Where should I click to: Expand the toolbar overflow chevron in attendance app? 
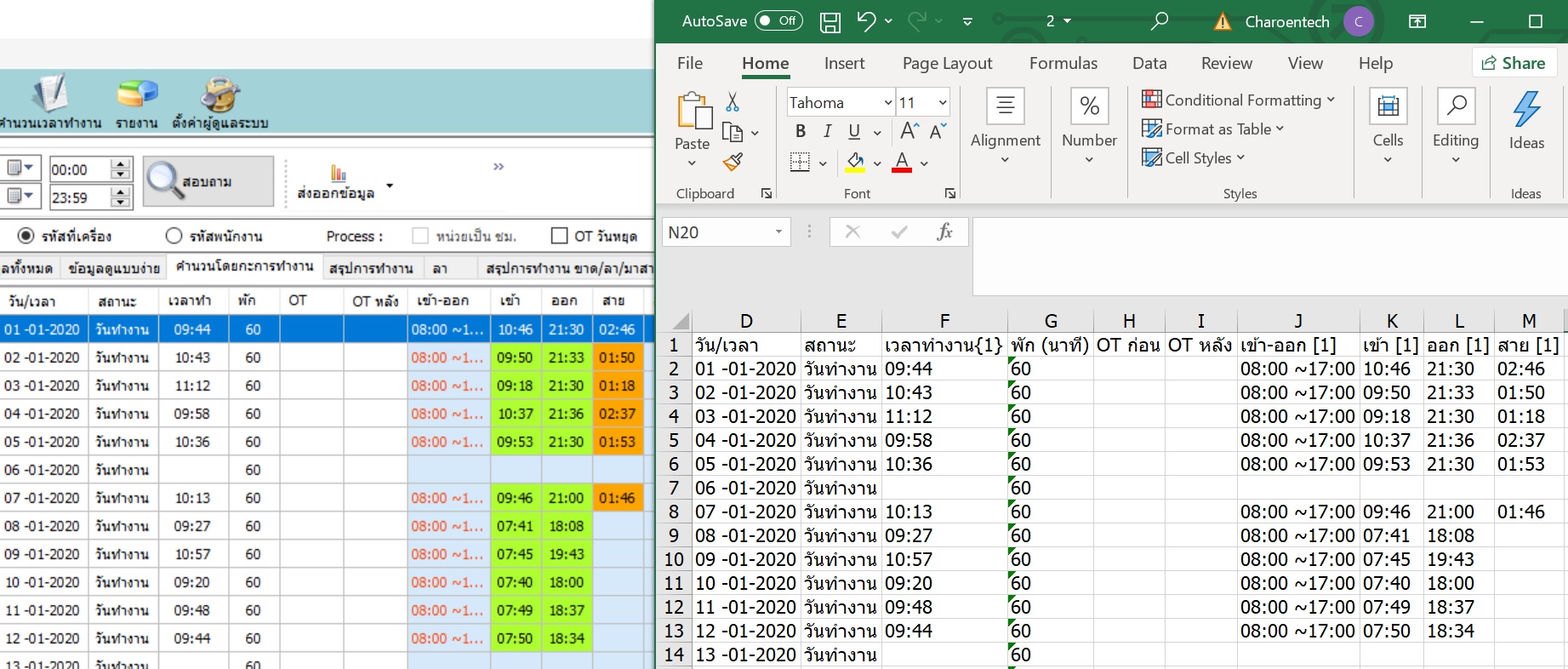(x=499, y=167)
